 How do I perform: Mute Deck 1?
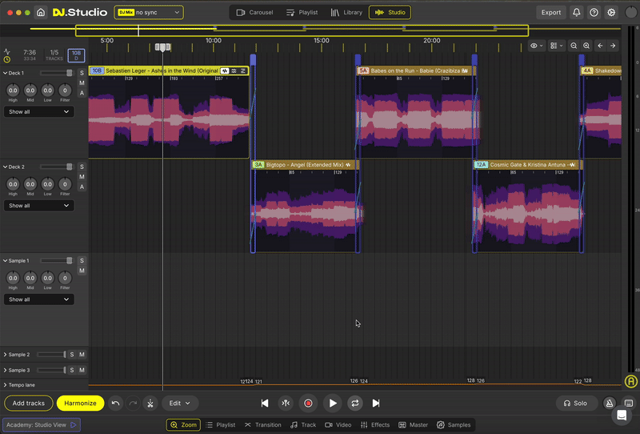point(82,83)
